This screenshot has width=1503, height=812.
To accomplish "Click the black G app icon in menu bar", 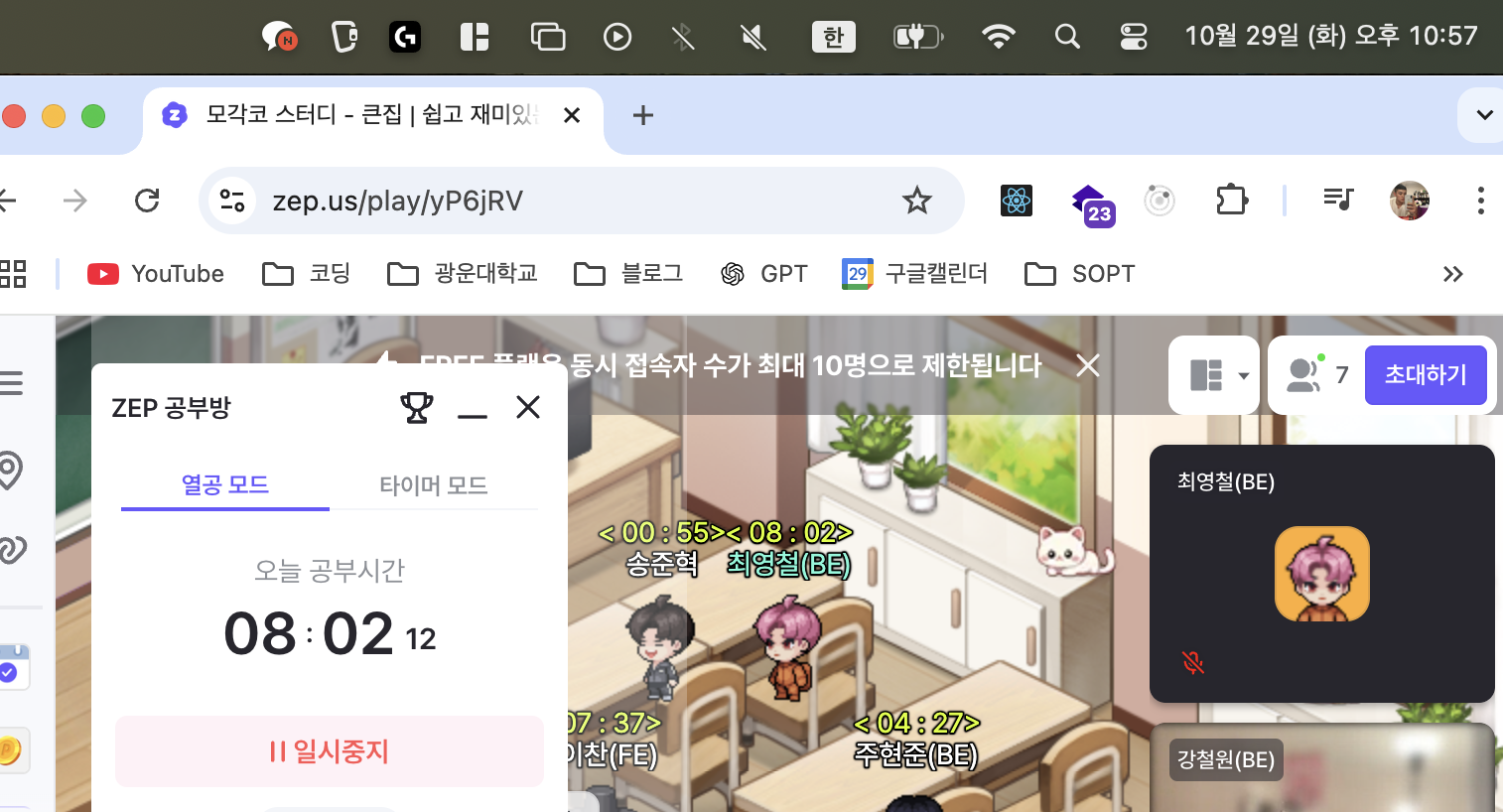I will (x=404, y=38).
